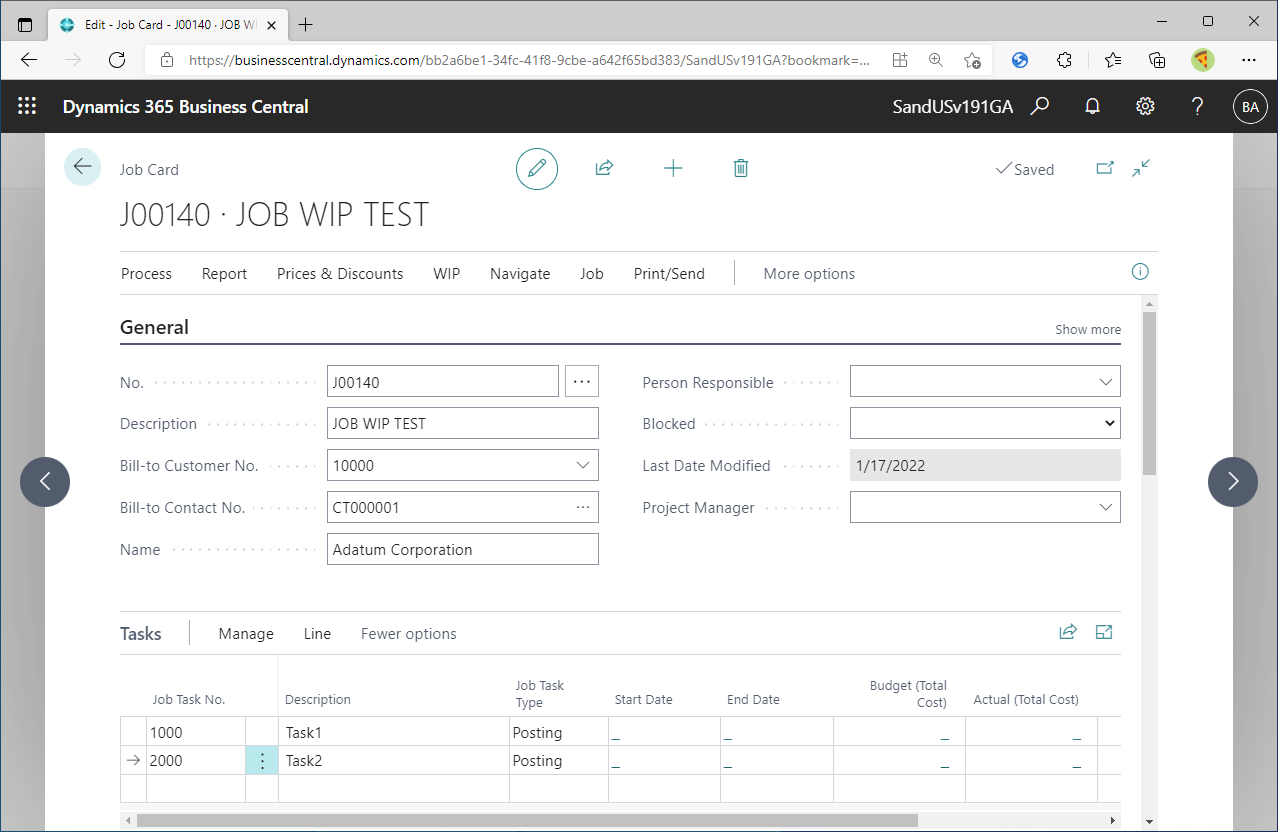The height and width of the screenshot is (832, 1278).
Task: Go back using the circular back arrow
Action: click(x=82, y=166)
